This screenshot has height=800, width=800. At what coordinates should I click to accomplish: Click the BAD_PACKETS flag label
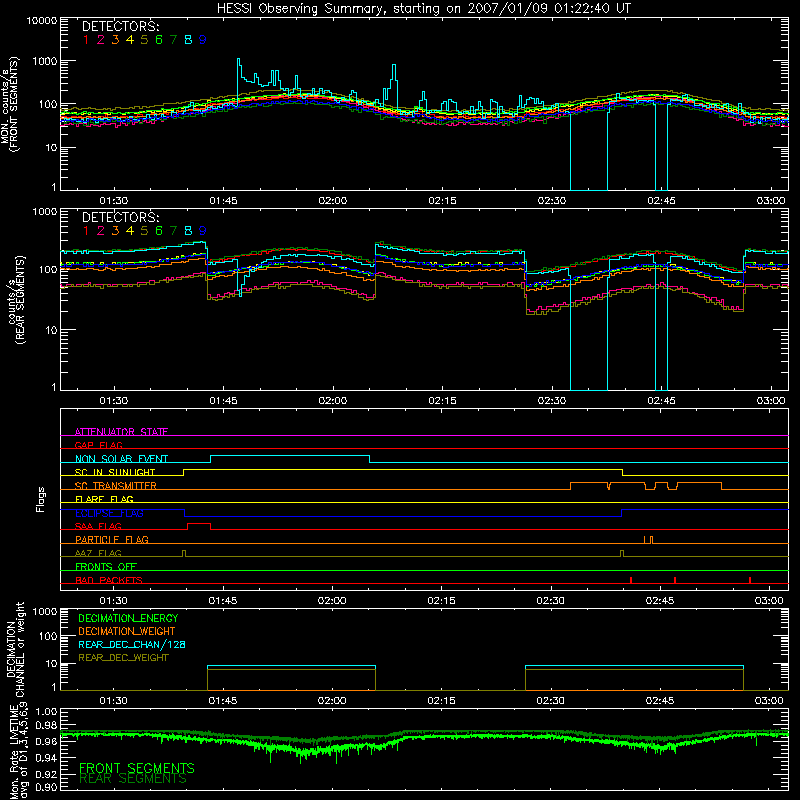point(109,580)
